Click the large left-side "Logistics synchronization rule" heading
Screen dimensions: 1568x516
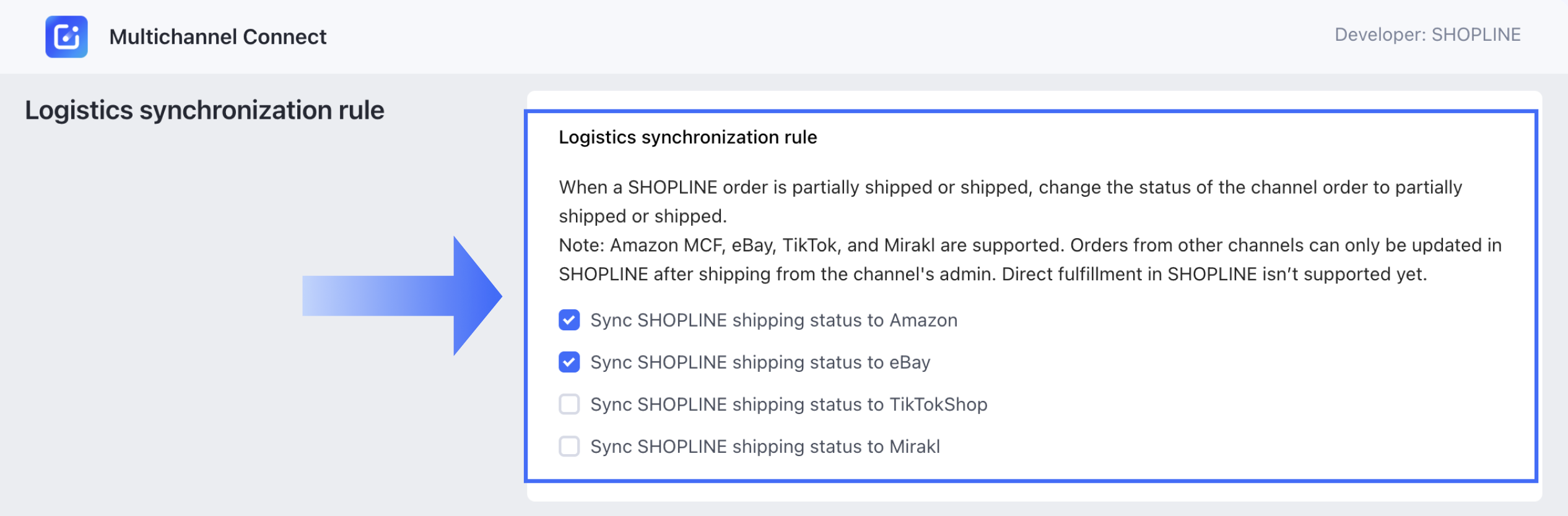coord(204,110)
